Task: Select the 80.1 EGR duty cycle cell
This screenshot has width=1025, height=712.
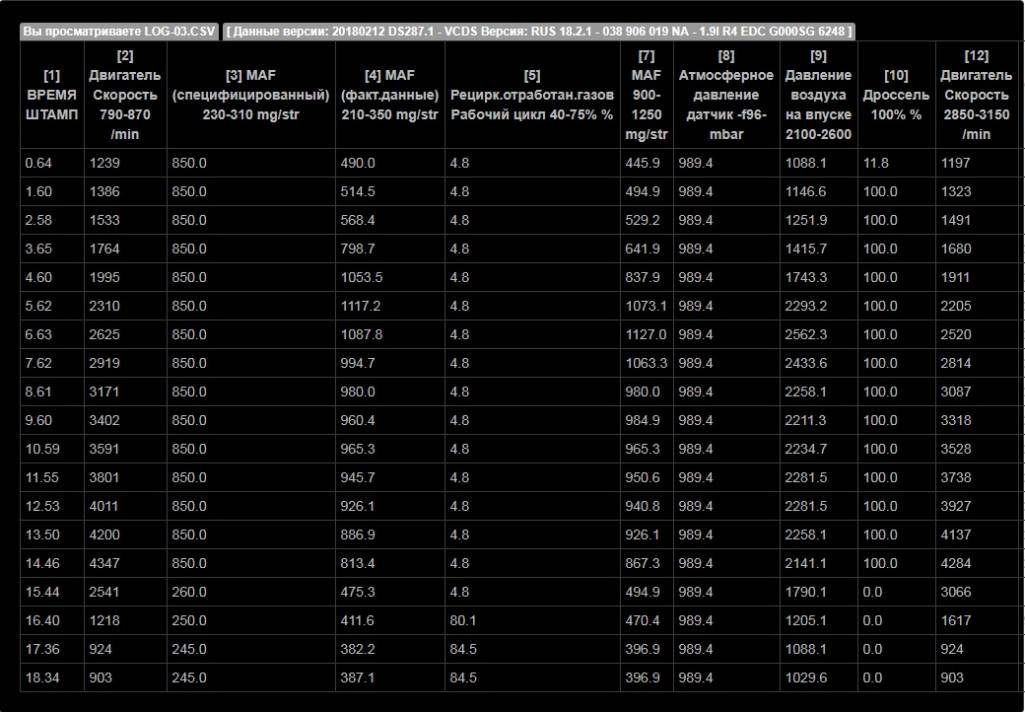Action: click(x=463, y=621)
